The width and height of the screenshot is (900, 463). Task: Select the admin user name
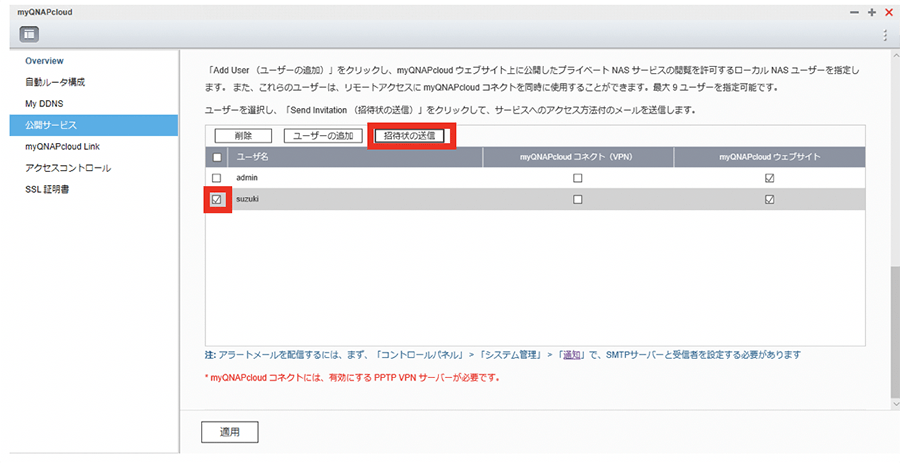(x=247, y=178)
